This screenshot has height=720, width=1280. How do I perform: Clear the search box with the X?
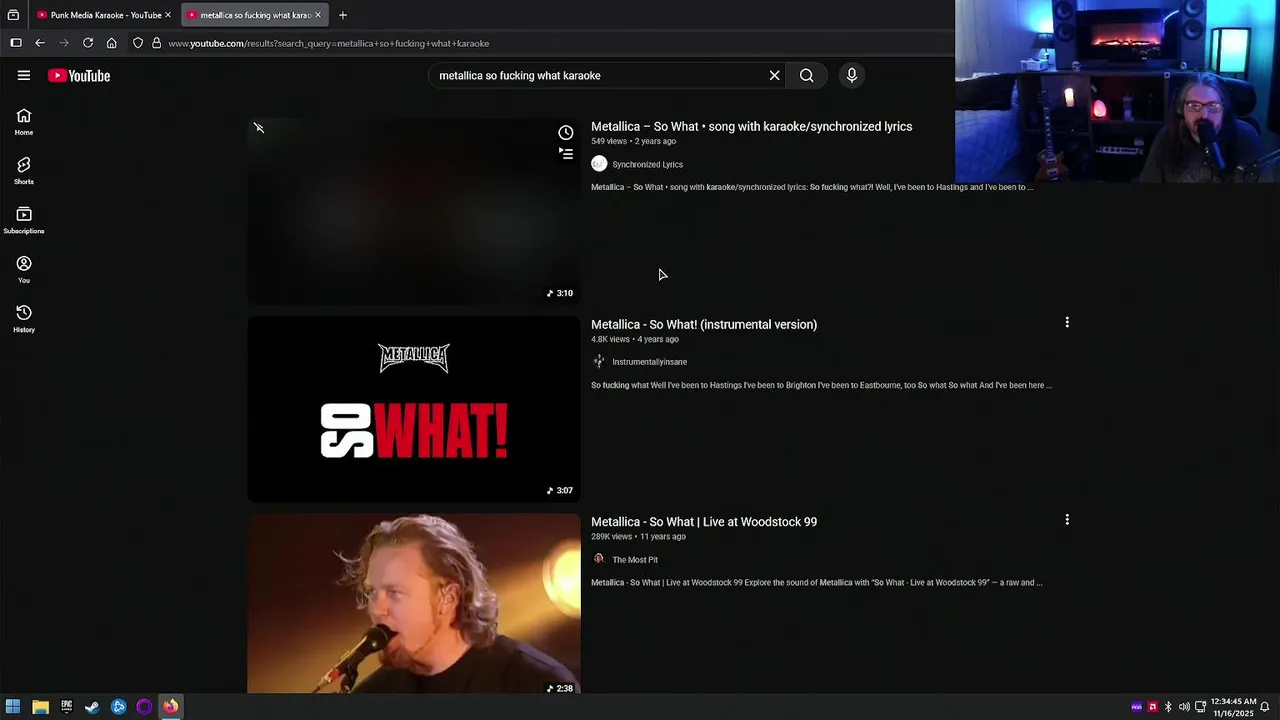774,75
